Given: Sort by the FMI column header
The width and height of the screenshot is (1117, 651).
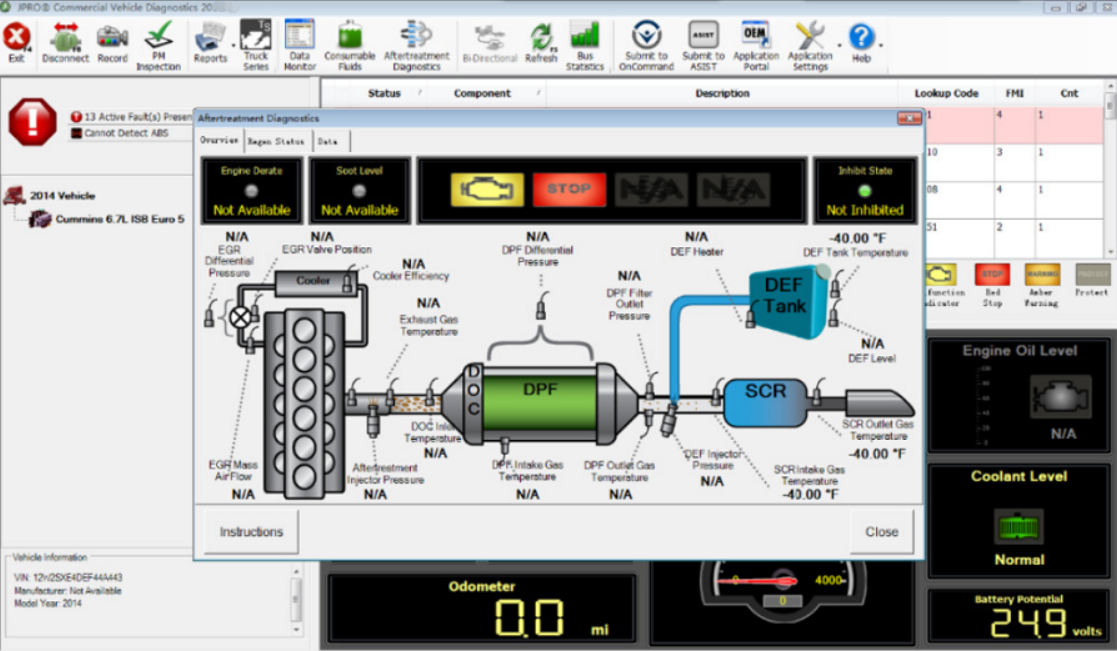Looking at the screenshot, I should 1014,93.
